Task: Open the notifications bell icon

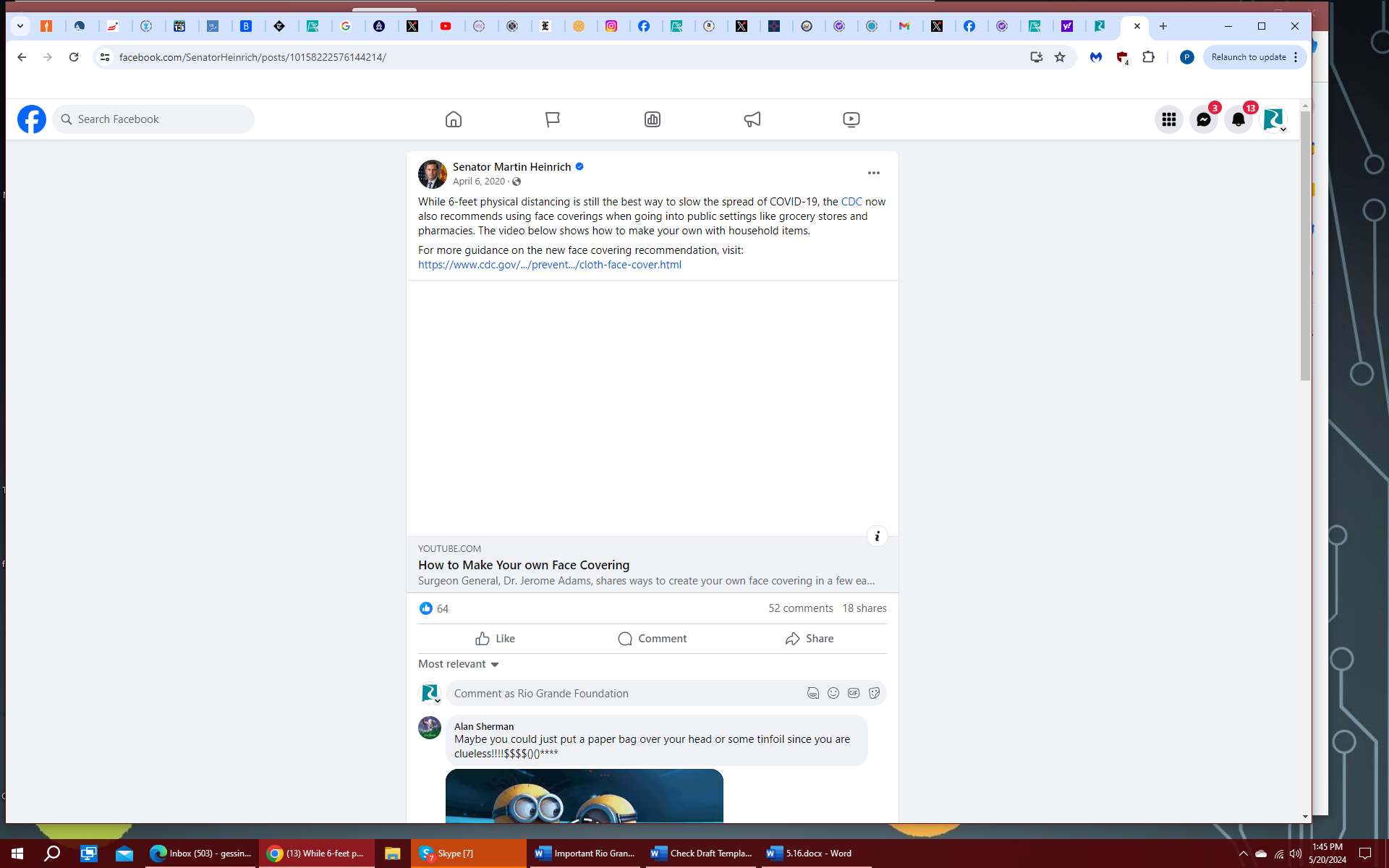Action: coord(1238,119)
